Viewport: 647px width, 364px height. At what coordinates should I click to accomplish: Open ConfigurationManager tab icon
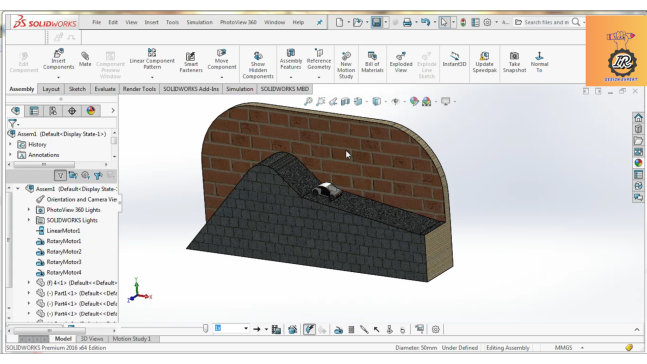tap(53, 111)
